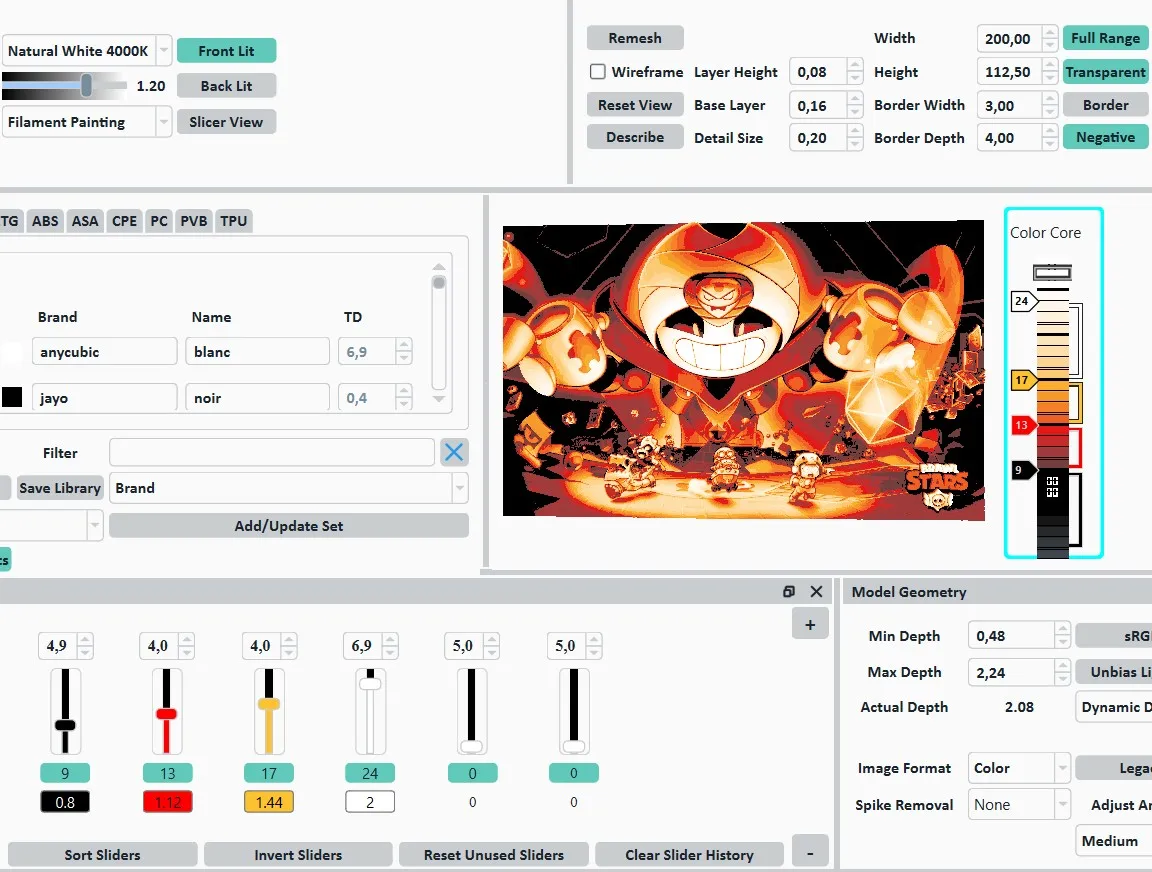Select the layer 24 marker in Color Core
The height and width of the screenshot is (872, 1152).
tap(1023, 301)
